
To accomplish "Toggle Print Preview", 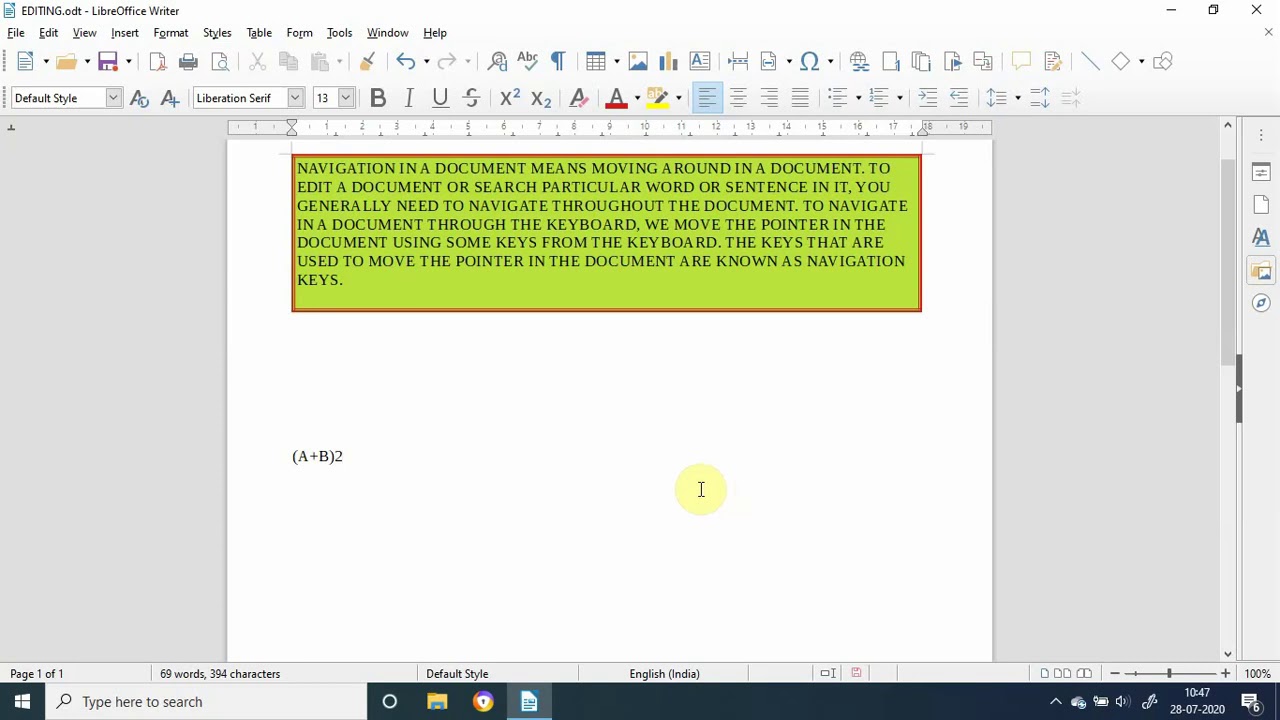I will (x=220, y=62).
